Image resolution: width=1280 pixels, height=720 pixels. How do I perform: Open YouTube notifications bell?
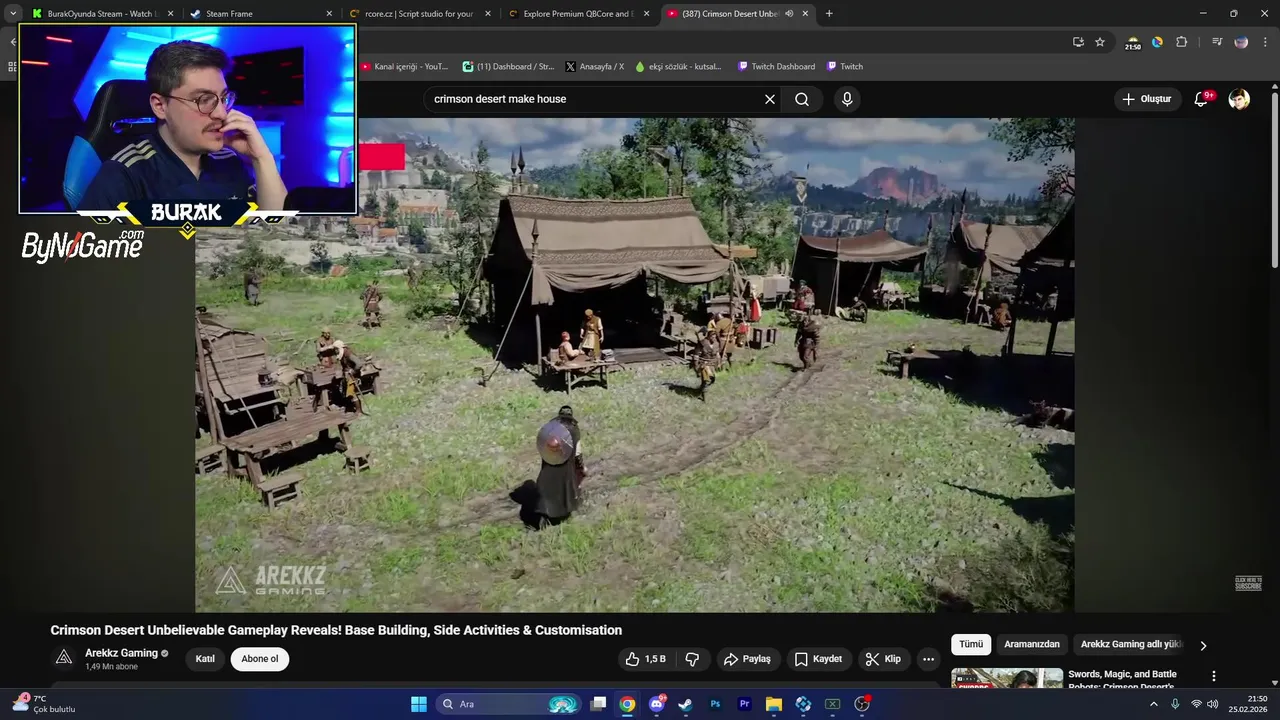tap(1203, 99)
